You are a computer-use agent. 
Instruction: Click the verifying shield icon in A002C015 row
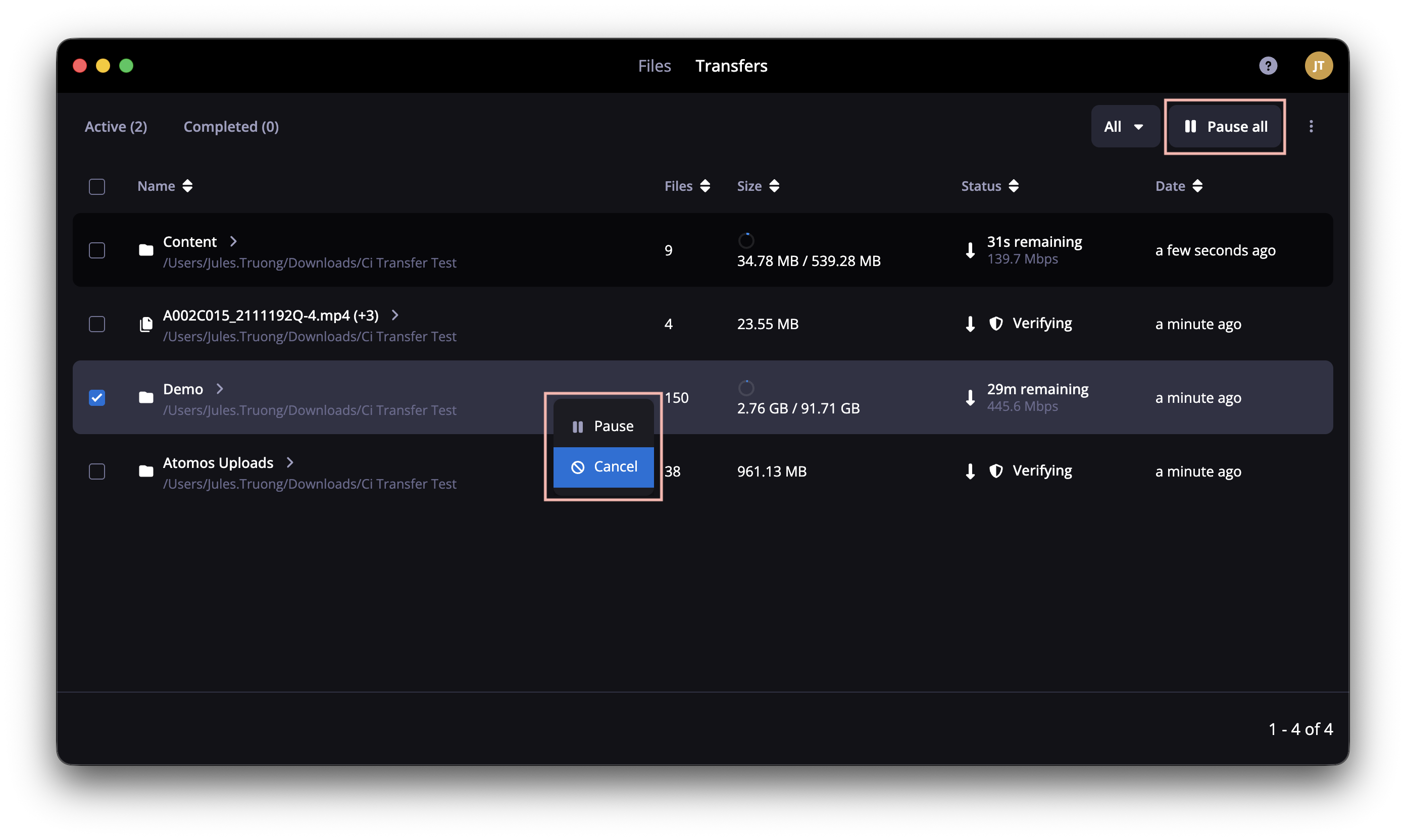[995, 323]
